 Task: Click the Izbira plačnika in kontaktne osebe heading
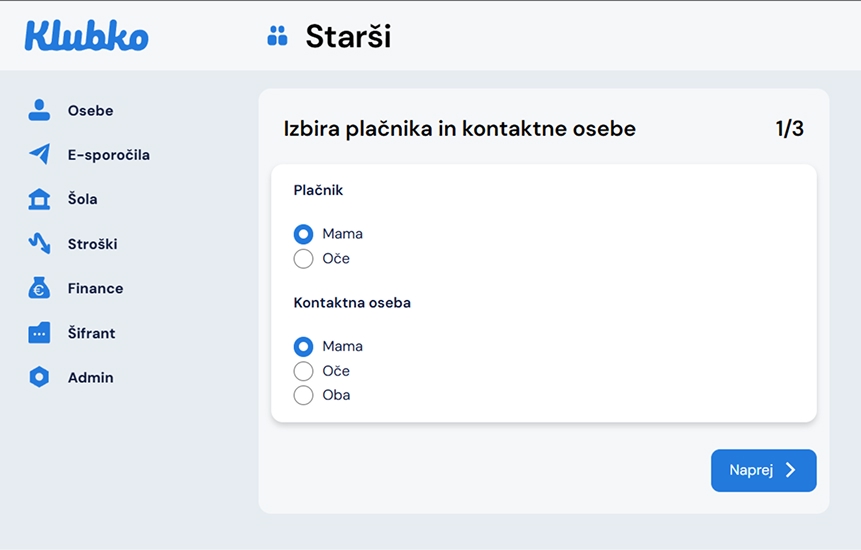pyautogui.click(x=459, y=129)
